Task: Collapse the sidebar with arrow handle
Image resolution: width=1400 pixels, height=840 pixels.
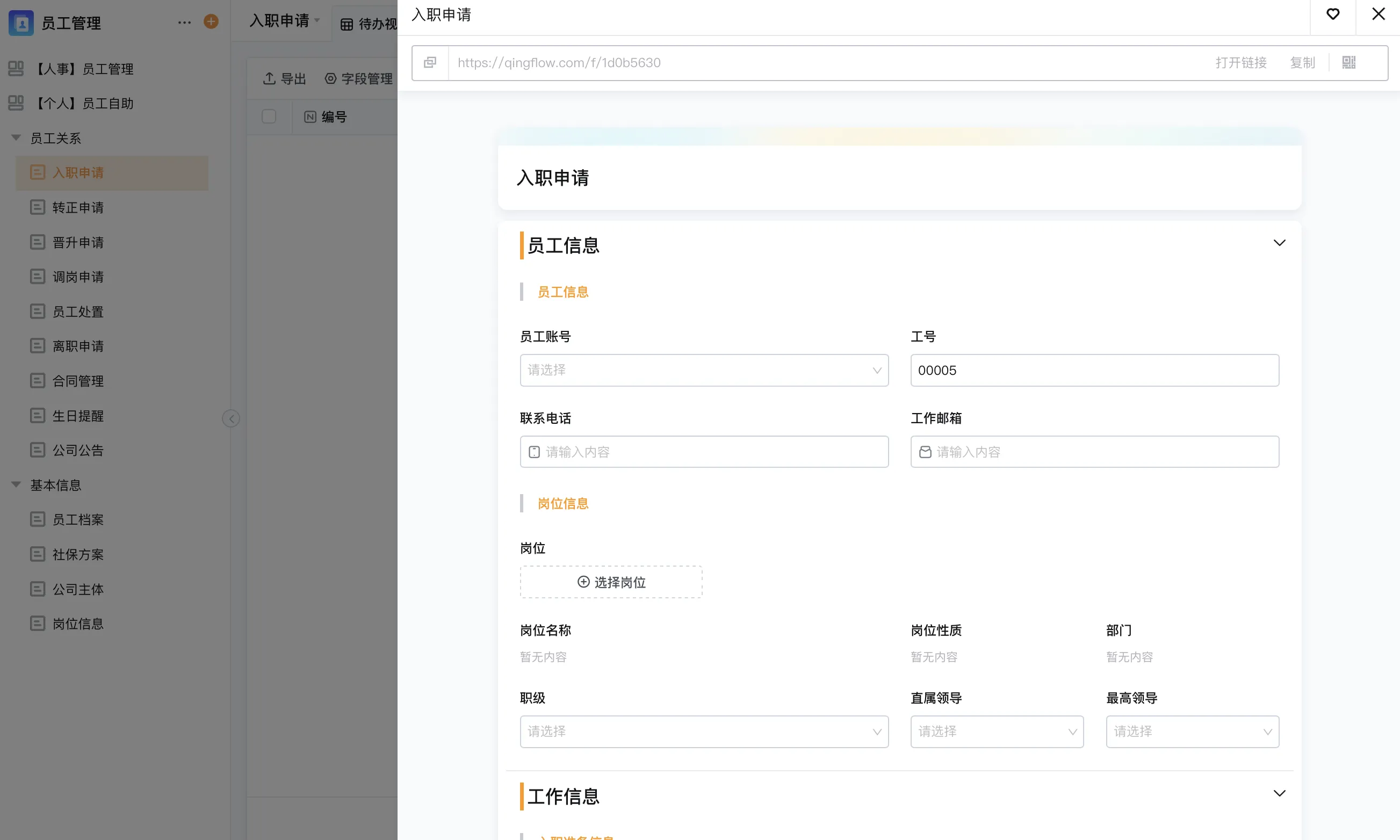Action: 231,418
